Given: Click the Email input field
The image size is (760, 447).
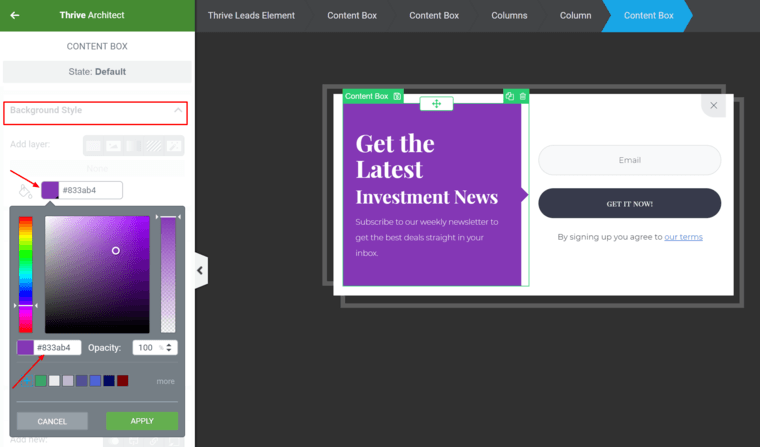Looking at the screenshot, I should coord(629,160).
